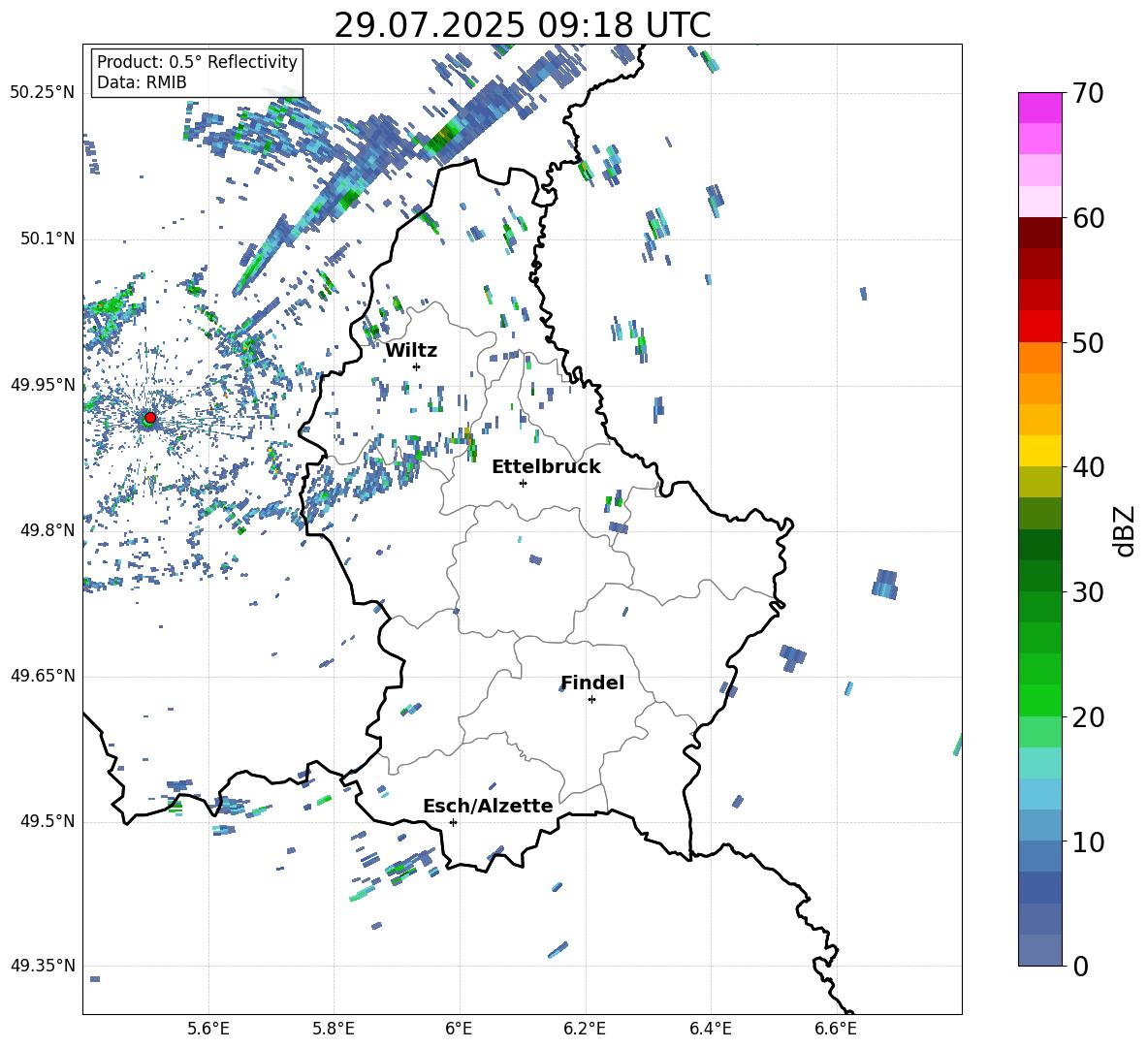Click the 30 colorbar tick label

(x=1088, y=592)
